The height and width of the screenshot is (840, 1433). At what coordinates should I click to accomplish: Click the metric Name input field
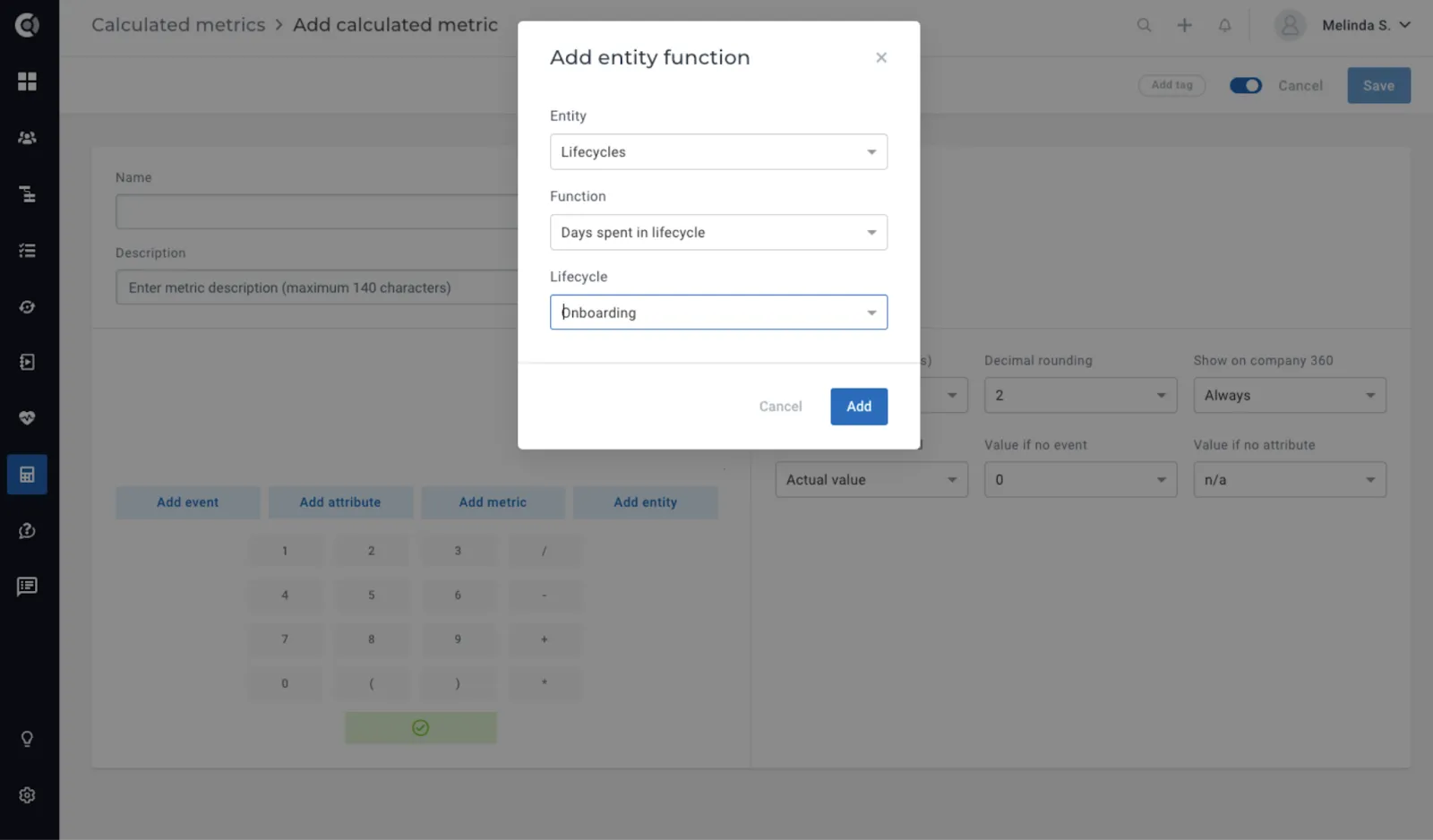[317, 212]
